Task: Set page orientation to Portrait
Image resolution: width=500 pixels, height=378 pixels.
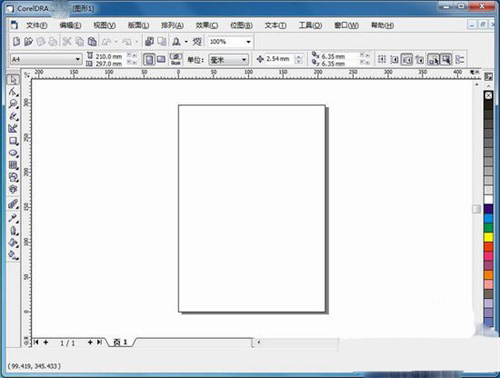Action: (x=149, y=60)
